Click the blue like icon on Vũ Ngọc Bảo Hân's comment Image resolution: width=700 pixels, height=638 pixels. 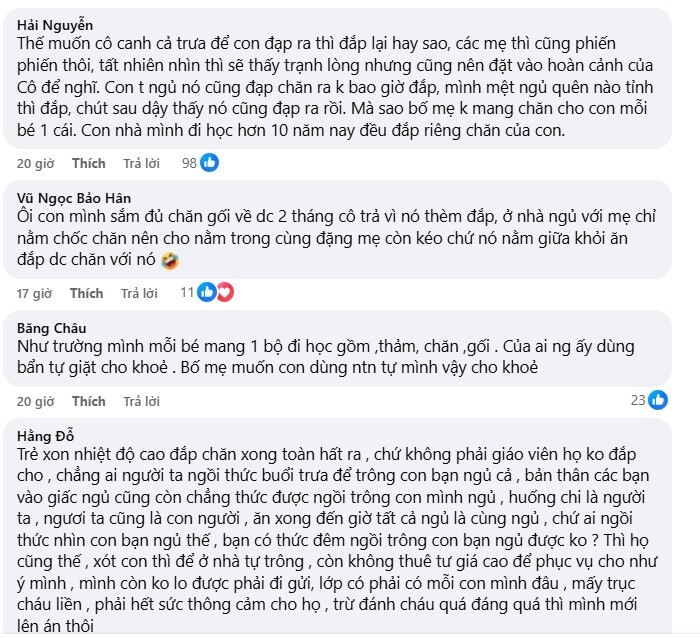[207, 293]
